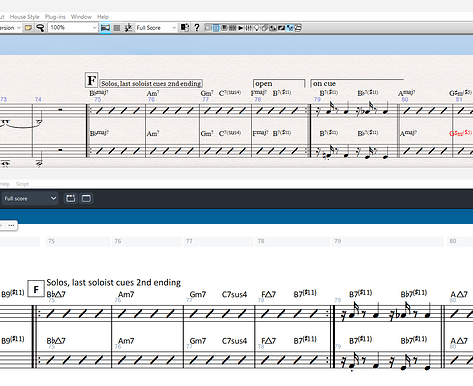The width and height of the screenshot is (473, 386).
Task: Select upper-staff Gm7 chord in Dorico
Action: [198, 294]
